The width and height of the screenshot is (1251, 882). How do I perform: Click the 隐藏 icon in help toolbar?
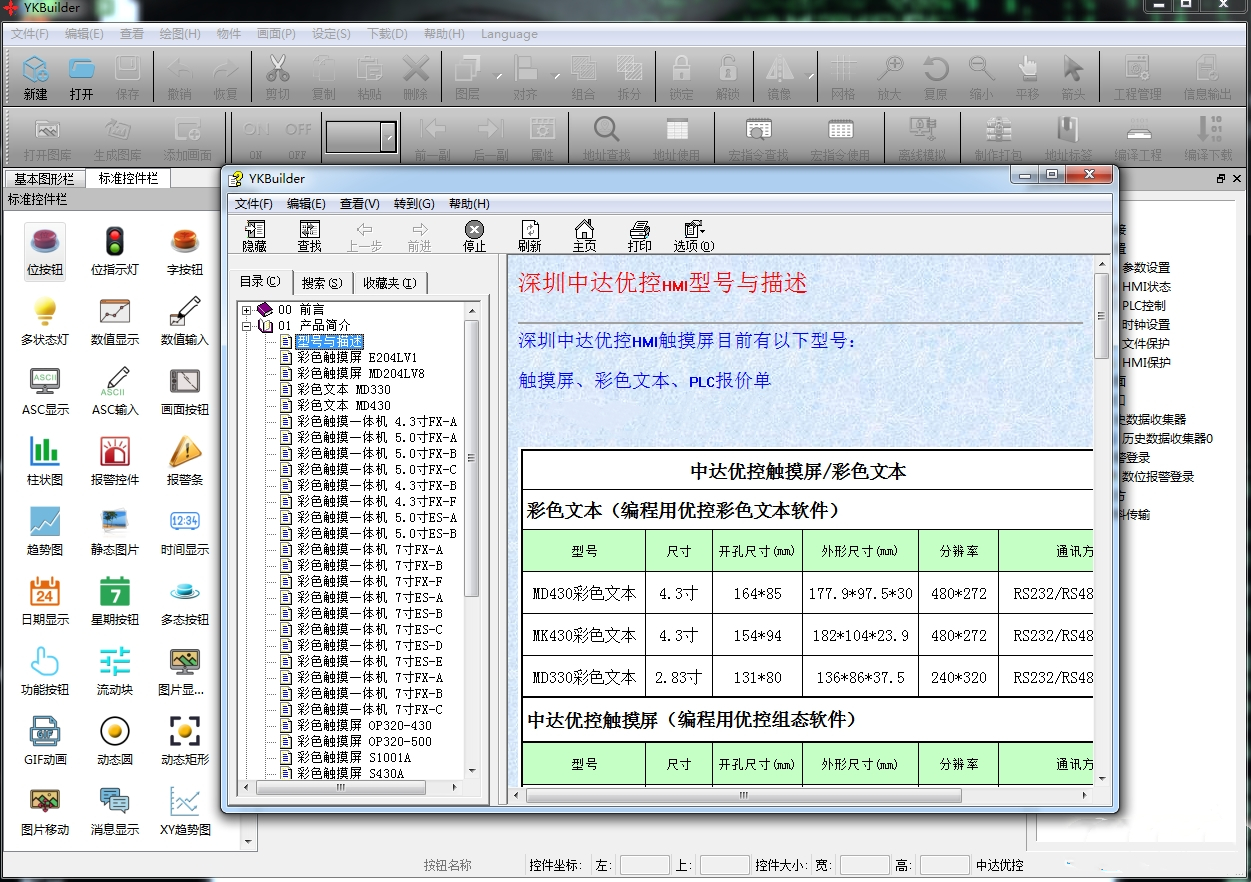click(x=254, y=236)
